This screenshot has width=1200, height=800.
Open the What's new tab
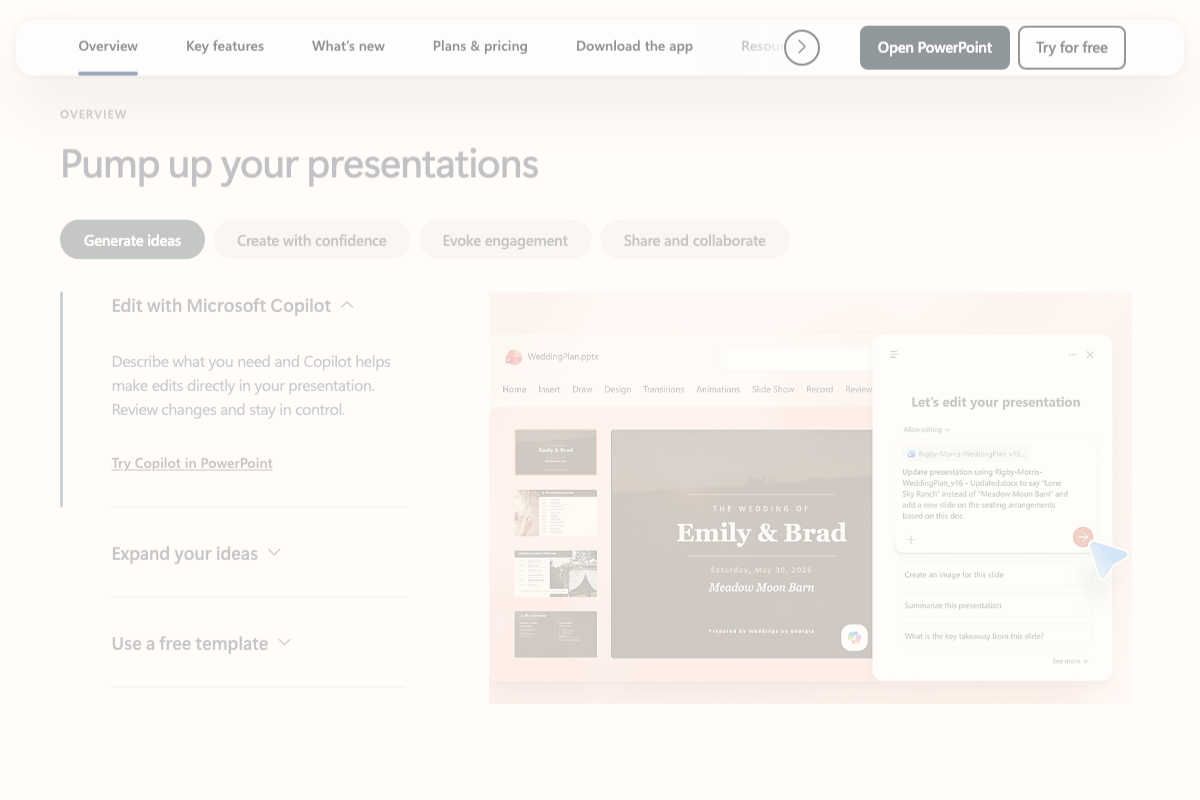[x=348, y=46]
